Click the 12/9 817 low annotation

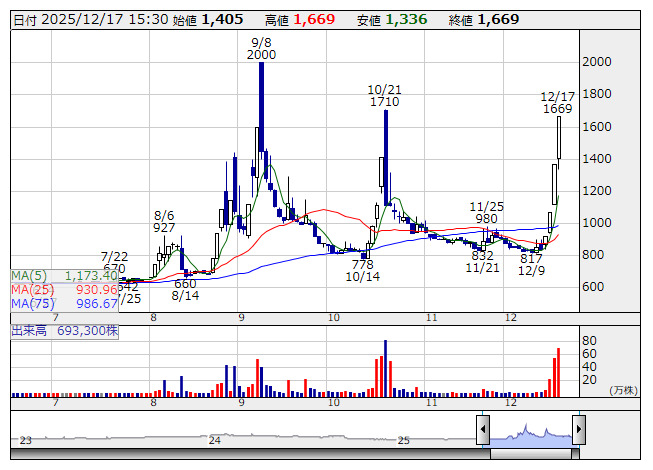[530, 265]
